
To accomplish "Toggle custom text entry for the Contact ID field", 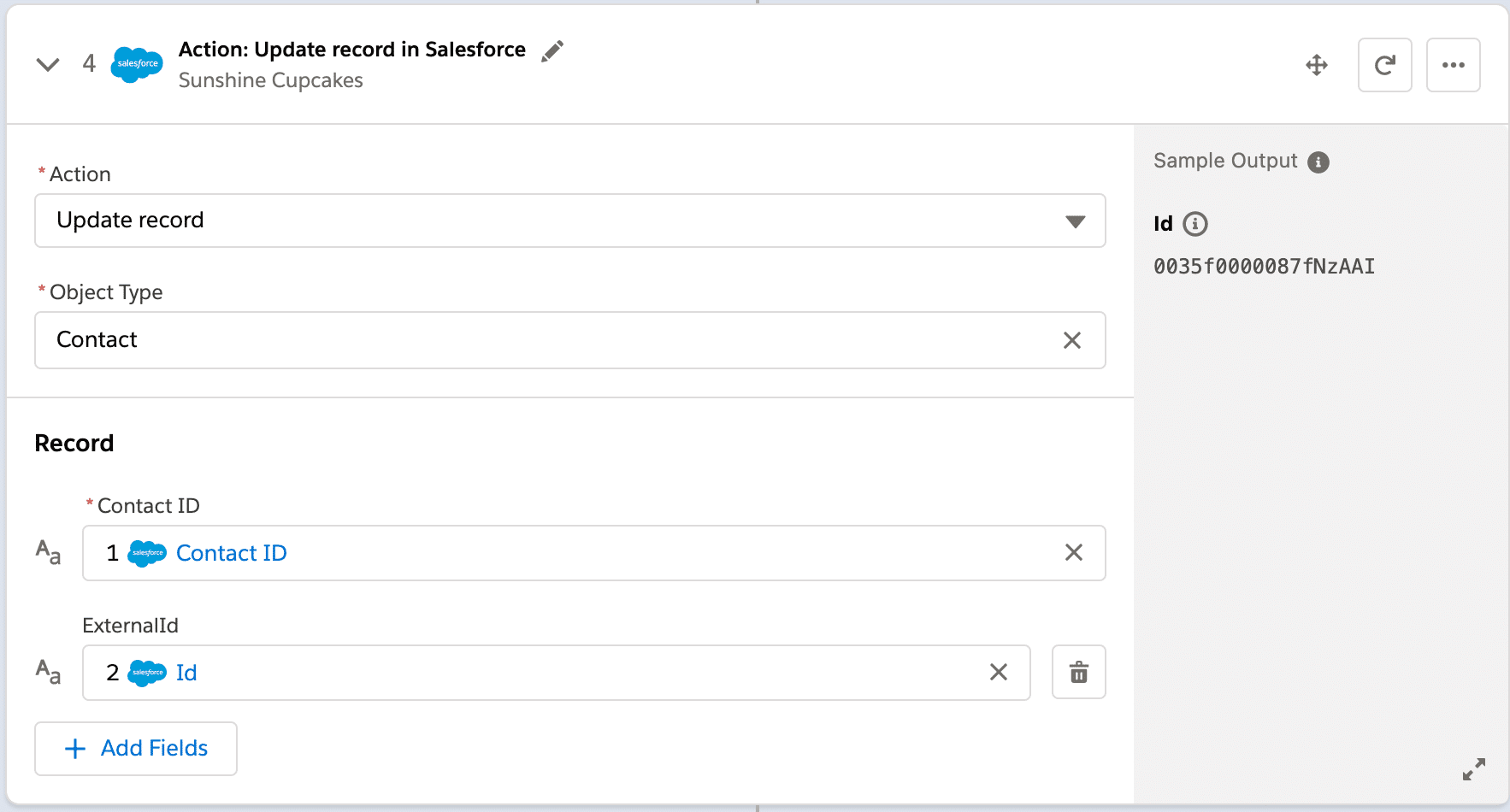I will tap(48, 553).
